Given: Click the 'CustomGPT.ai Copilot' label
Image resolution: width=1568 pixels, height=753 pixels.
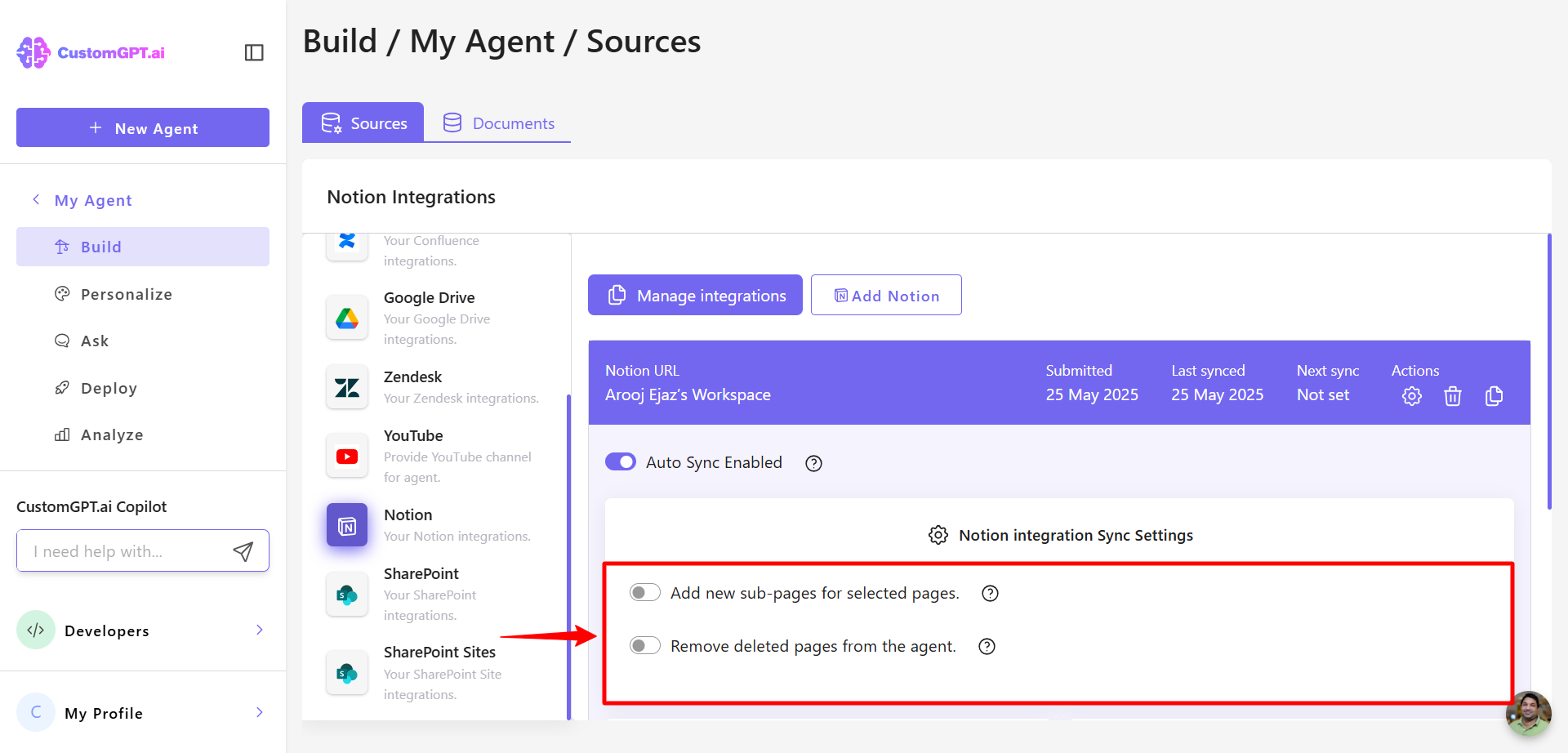Looking at the screenshot, I should [91, 507].
